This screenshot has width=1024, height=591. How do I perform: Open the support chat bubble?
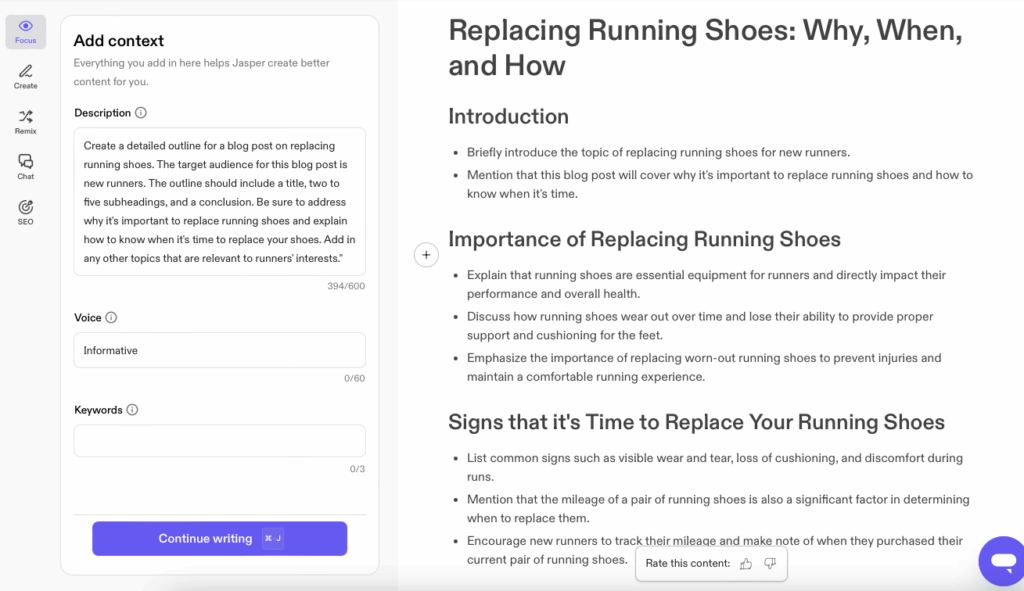[1000, 561]
